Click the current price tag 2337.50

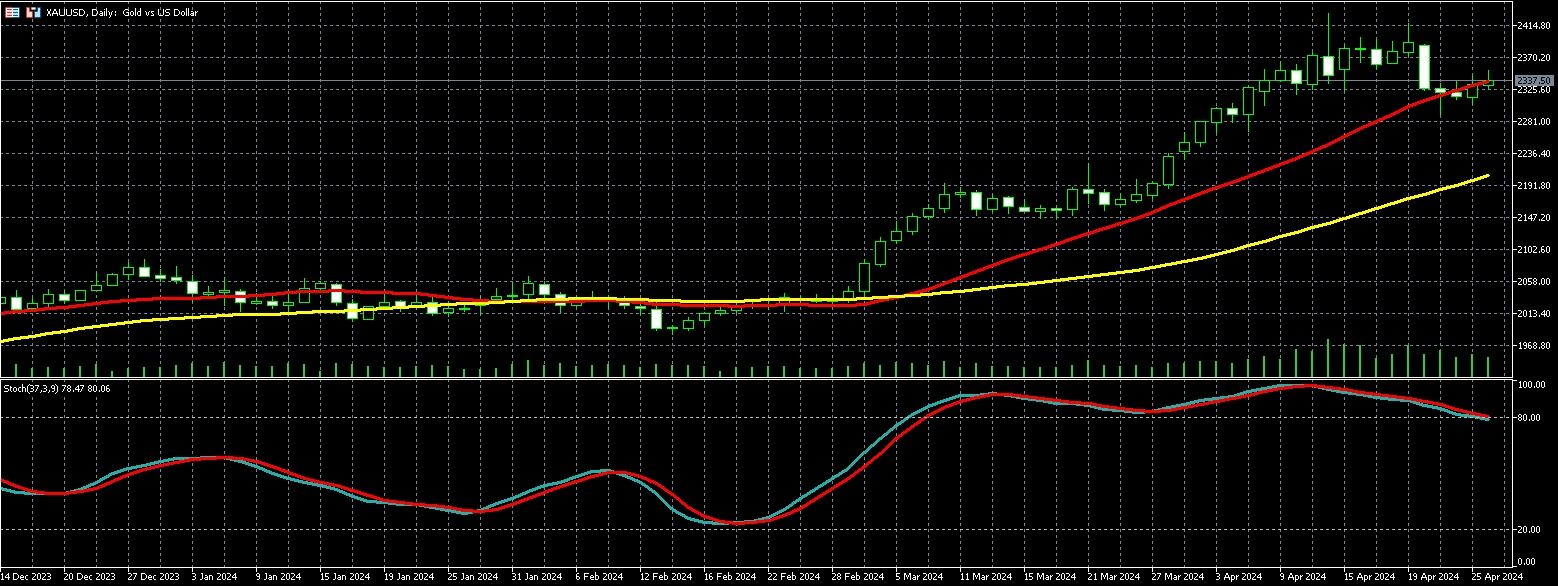tap(1533, 80)
